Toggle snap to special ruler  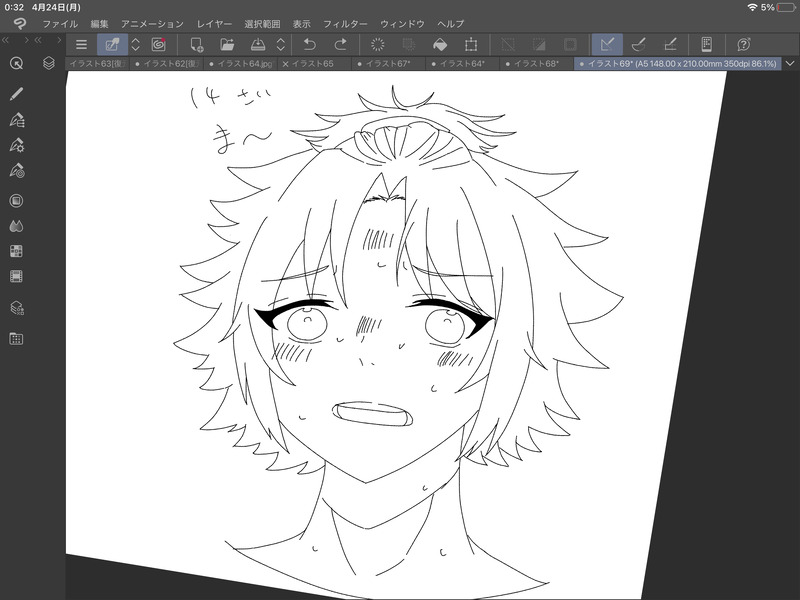click(639, 44)
